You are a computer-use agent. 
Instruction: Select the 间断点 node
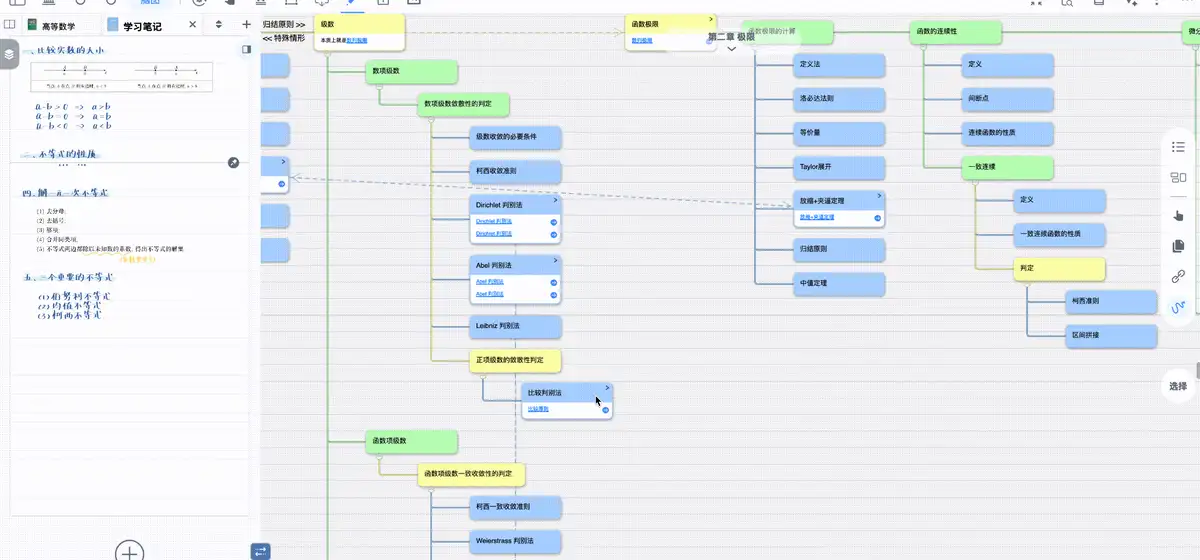1007,99
